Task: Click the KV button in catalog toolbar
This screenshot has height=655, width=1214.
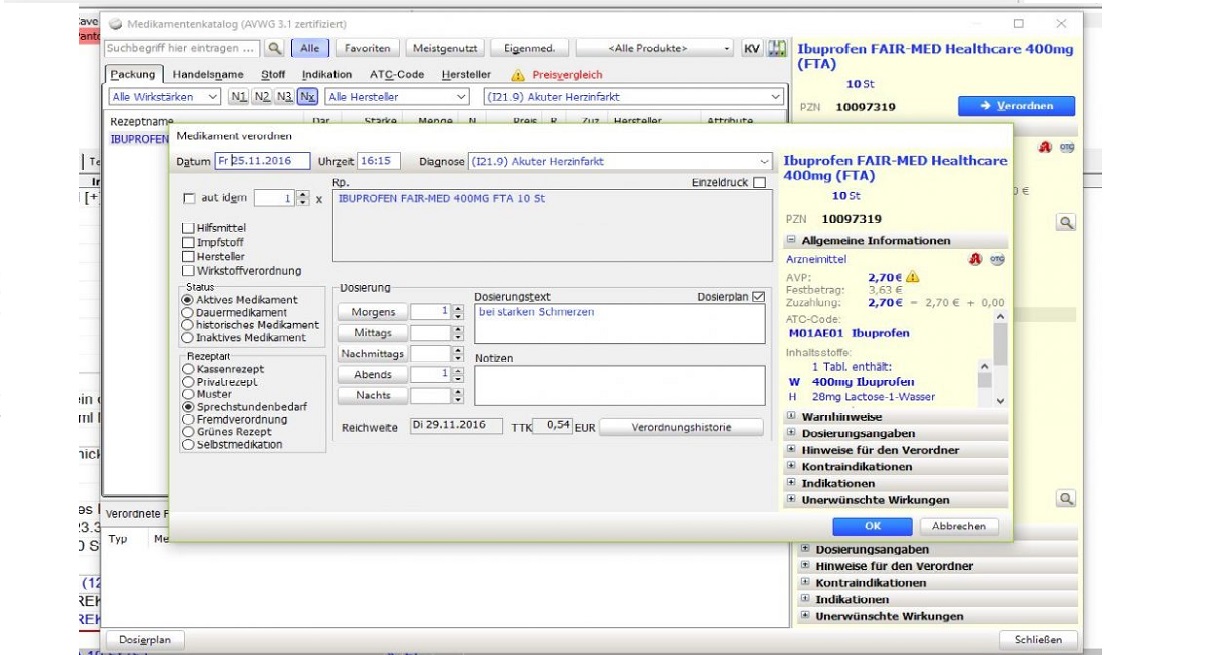Action: click(x=751, y=48)
